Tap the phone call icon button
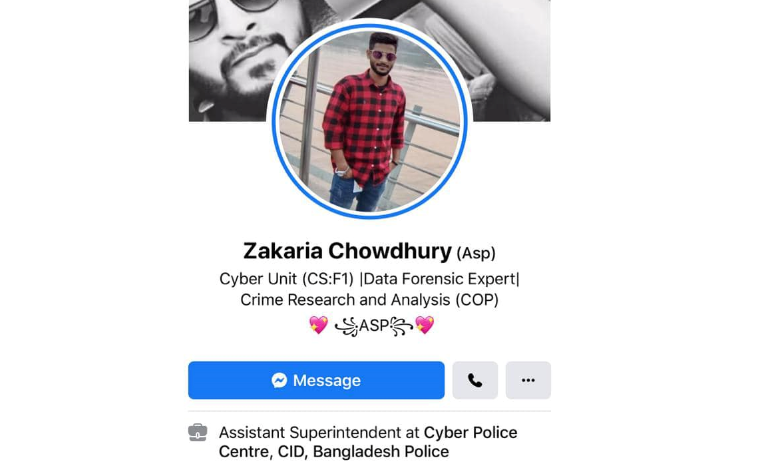The width and height of the screenshot is (760, 469). 475,380
